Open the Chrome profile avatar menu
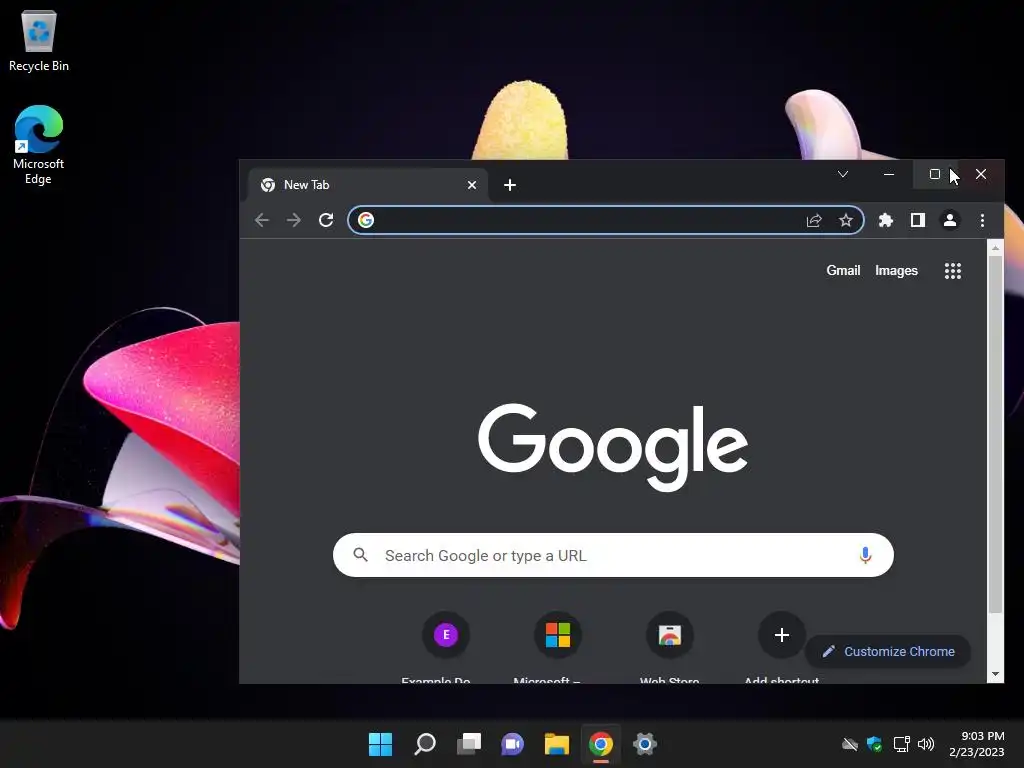Screen dimensions: 1024x768 (950, 220)
